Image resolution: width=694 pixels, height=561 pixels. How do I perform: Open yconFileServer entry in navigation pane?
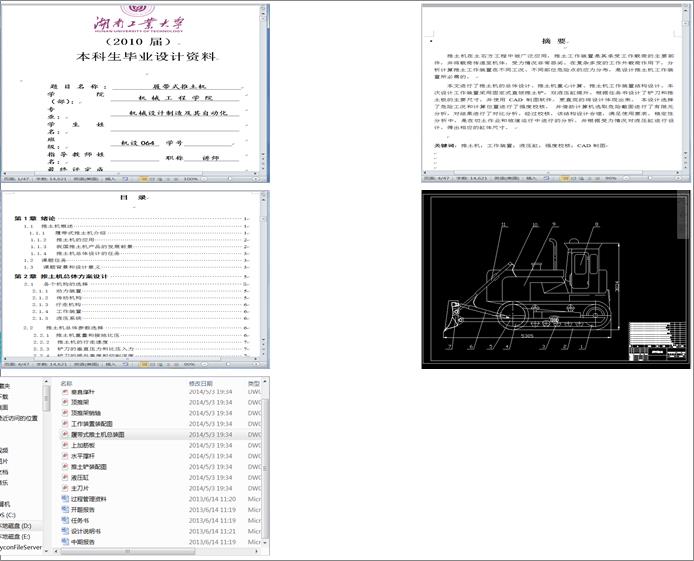coord(21,547)
